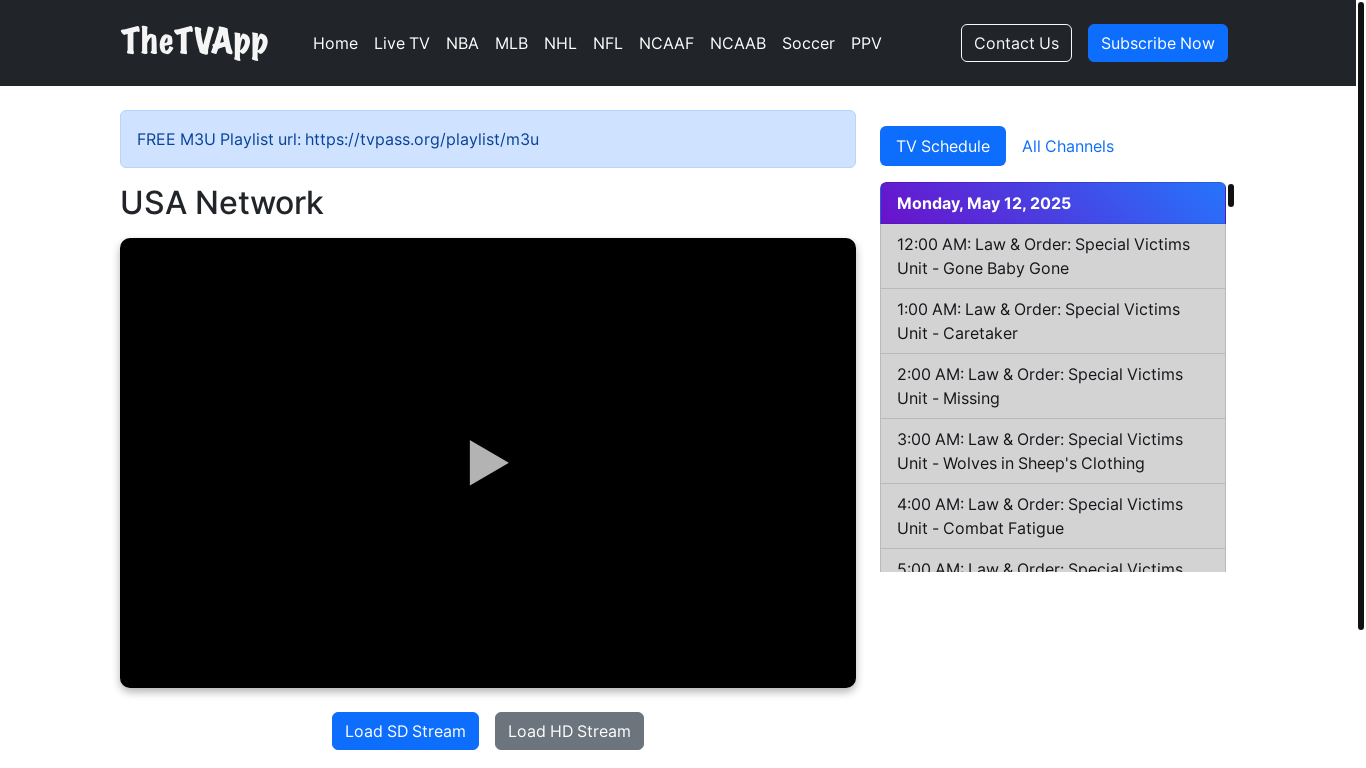Click the schedule list scrollbar thumb
This screenshot has height=768, width=1366.
(1231, 196)
